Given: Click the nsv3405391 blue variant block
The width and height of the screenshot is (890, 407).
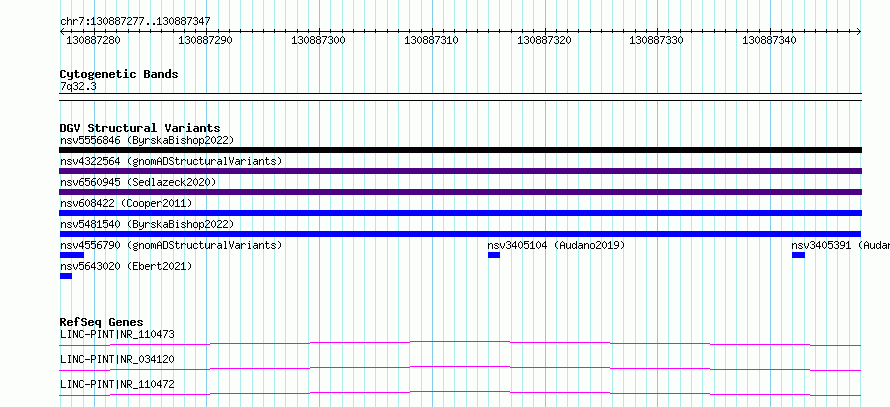Looking at the screenshot, I should 799,255.
